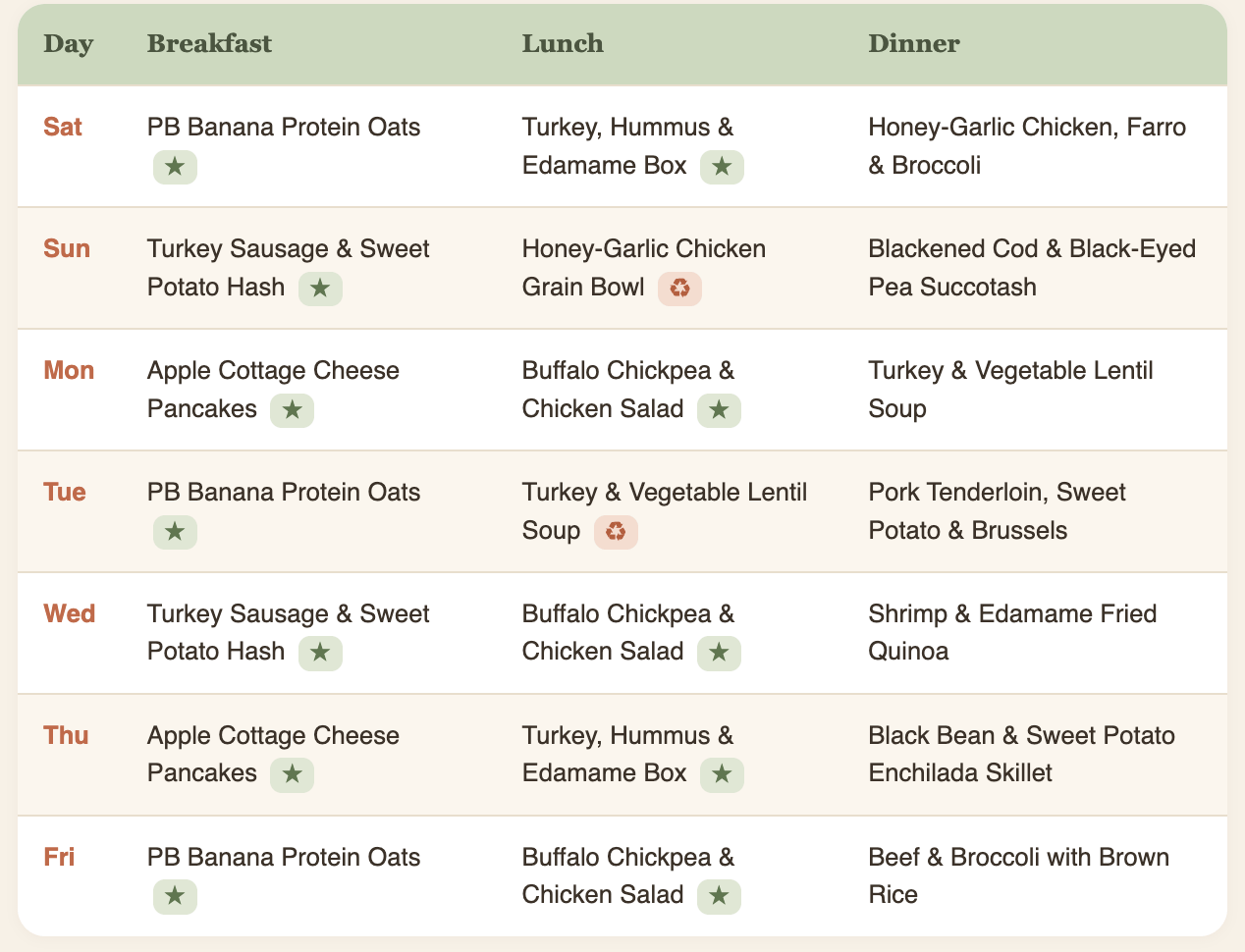Click the star badge on Friday's PB Banana Oats

[x=175, y=896]
